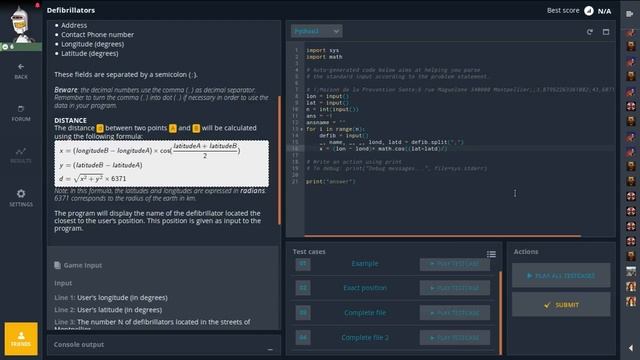Viewport: 640px width, 360px height.
Task: Go back using the BACK arrow
Action: (21, 71)
